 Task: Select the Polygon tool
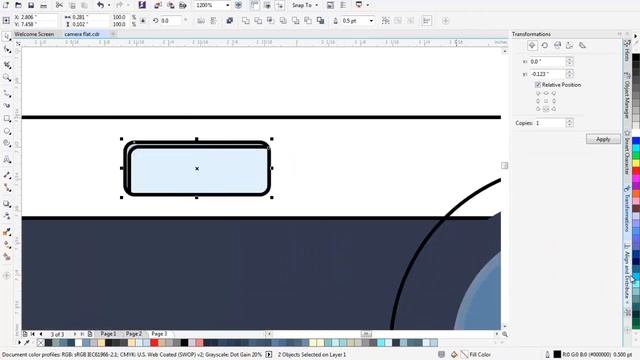7,143
